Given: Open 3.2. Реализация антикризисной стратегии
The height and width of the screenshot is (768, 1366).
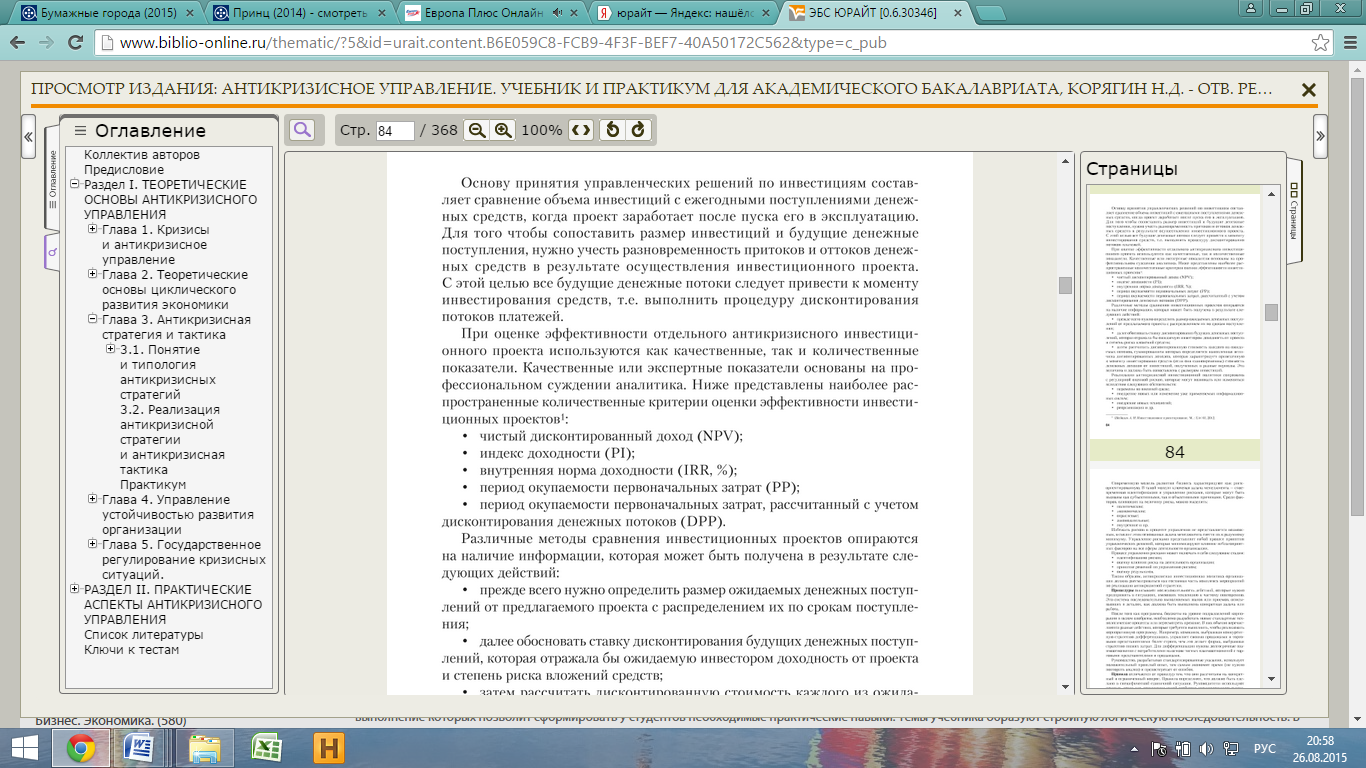Looking at the screenshot, I should (172, 440).
